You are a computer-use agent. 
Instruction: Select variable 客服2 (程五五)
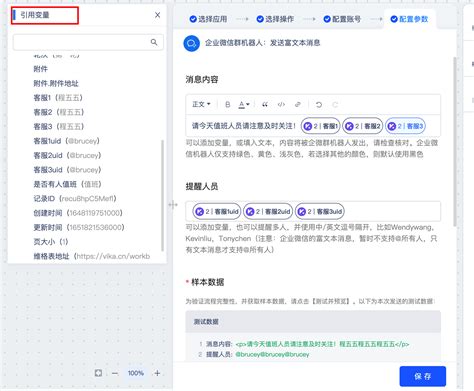coord(59,112)
